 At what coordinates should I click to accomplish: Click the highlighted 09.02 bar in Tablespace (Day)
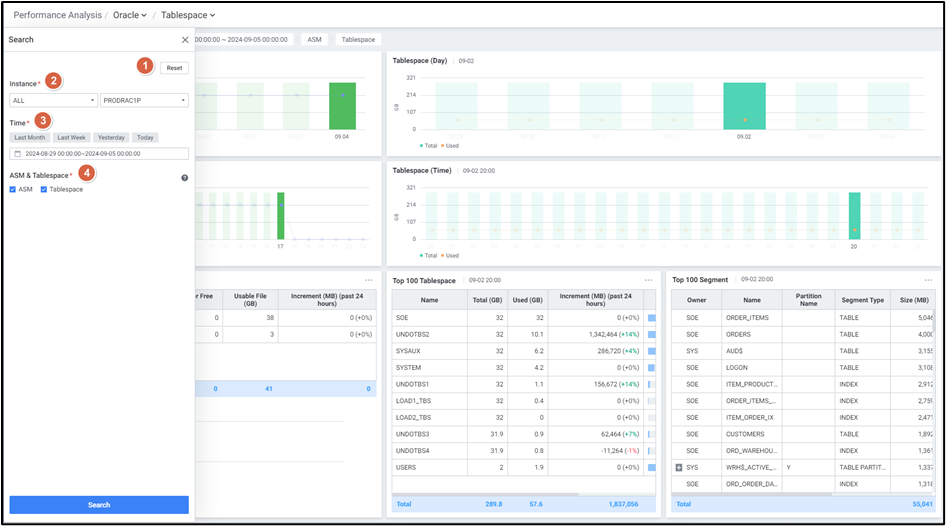(x=744, y=105)
